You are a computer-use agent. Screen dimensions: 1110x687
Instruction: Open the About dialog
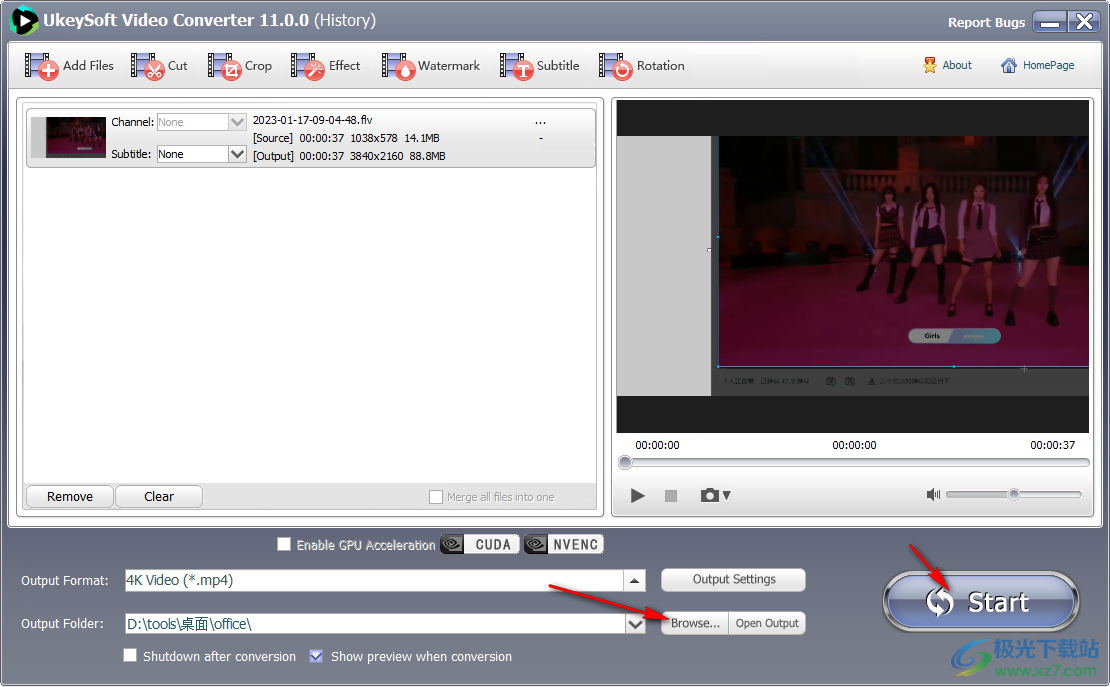pyautogui.click(x=947, y=65)
